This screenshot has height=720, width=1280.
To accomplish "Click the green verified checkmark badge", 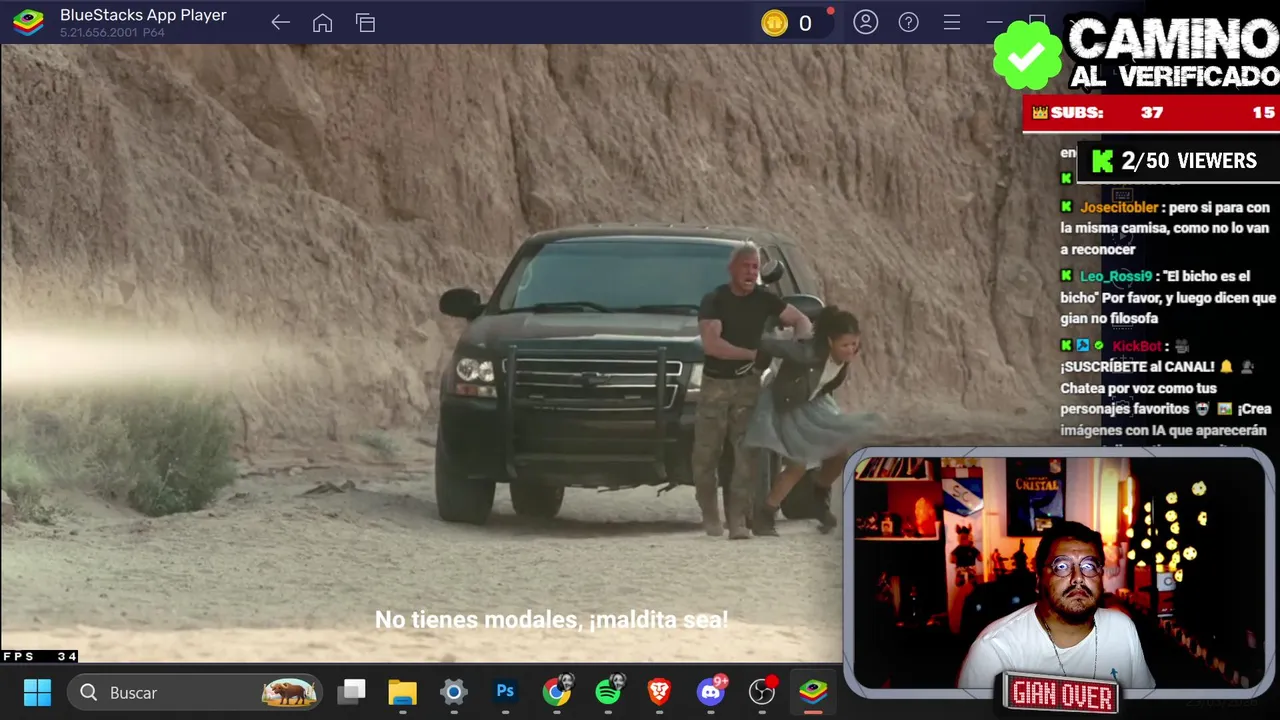I will pyautogui.click(x=1027, y=56).
